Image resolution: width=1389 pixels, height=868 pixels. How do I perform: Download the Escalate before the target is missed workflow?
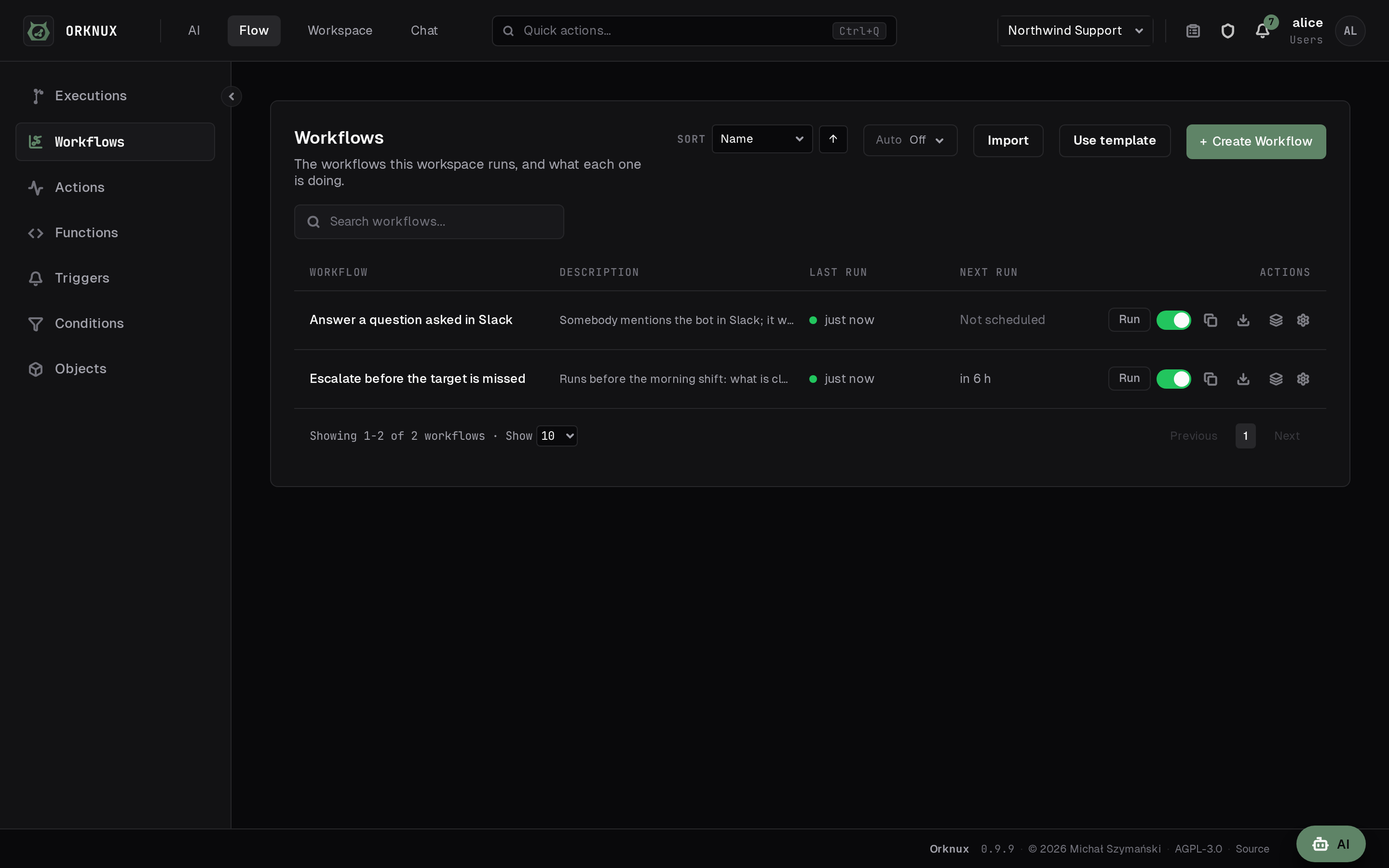point(1243,379)
